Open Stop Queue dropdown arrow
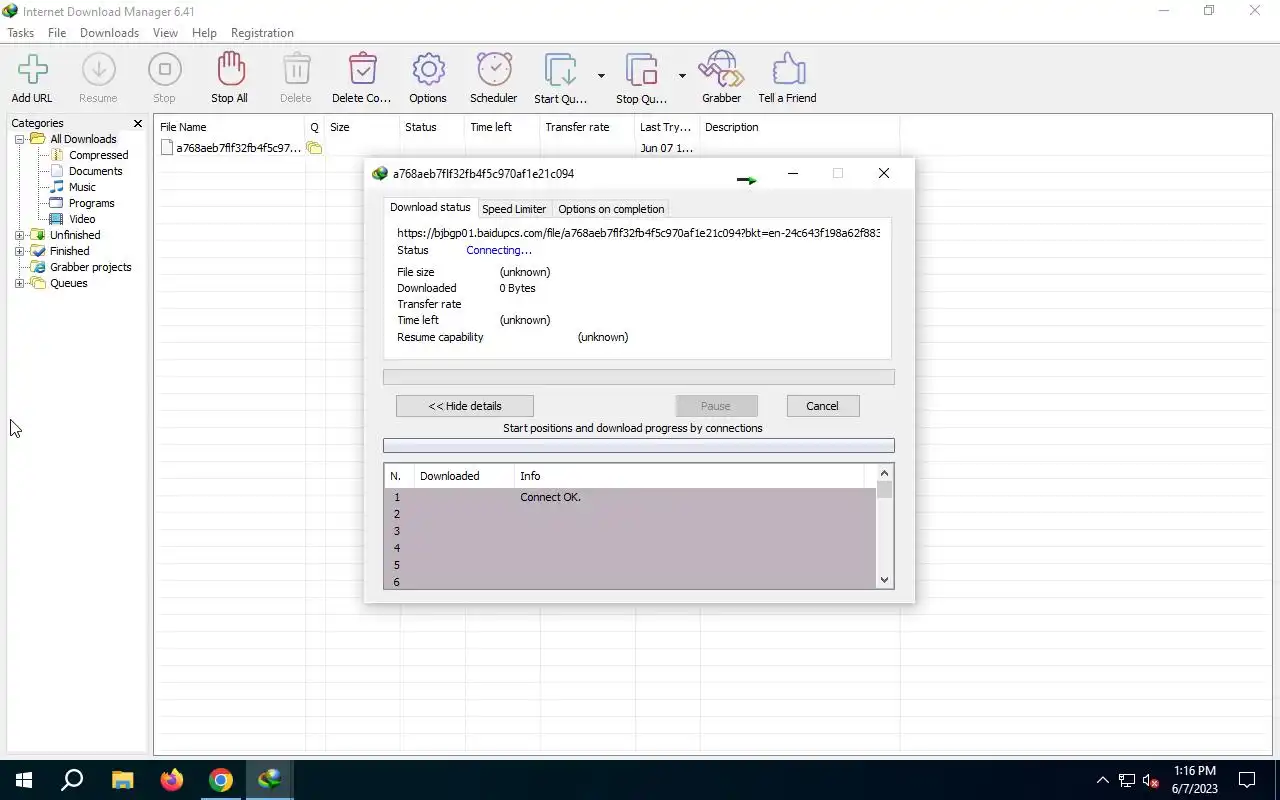1280x800 pixels. coord(683,76)
